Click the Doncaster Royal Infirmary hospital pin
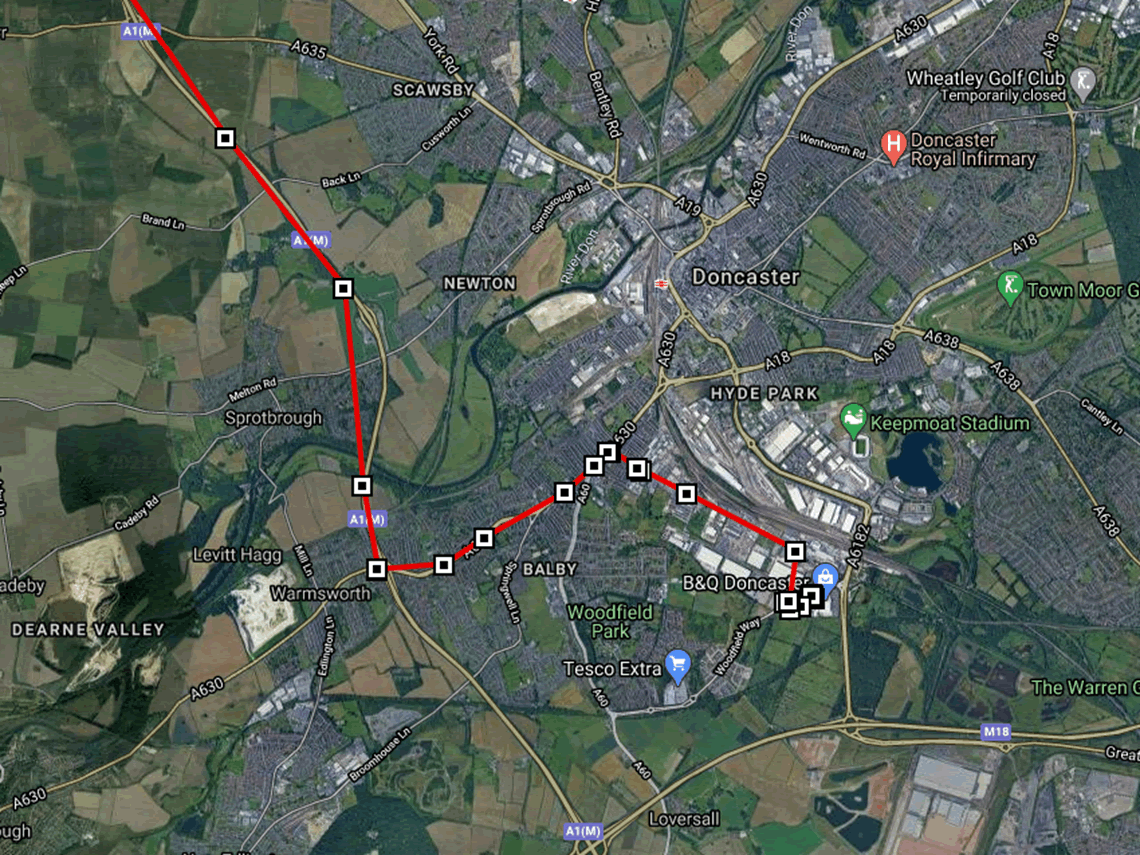This screenshot has height=855, width=1140. click(x=893, y=146)
